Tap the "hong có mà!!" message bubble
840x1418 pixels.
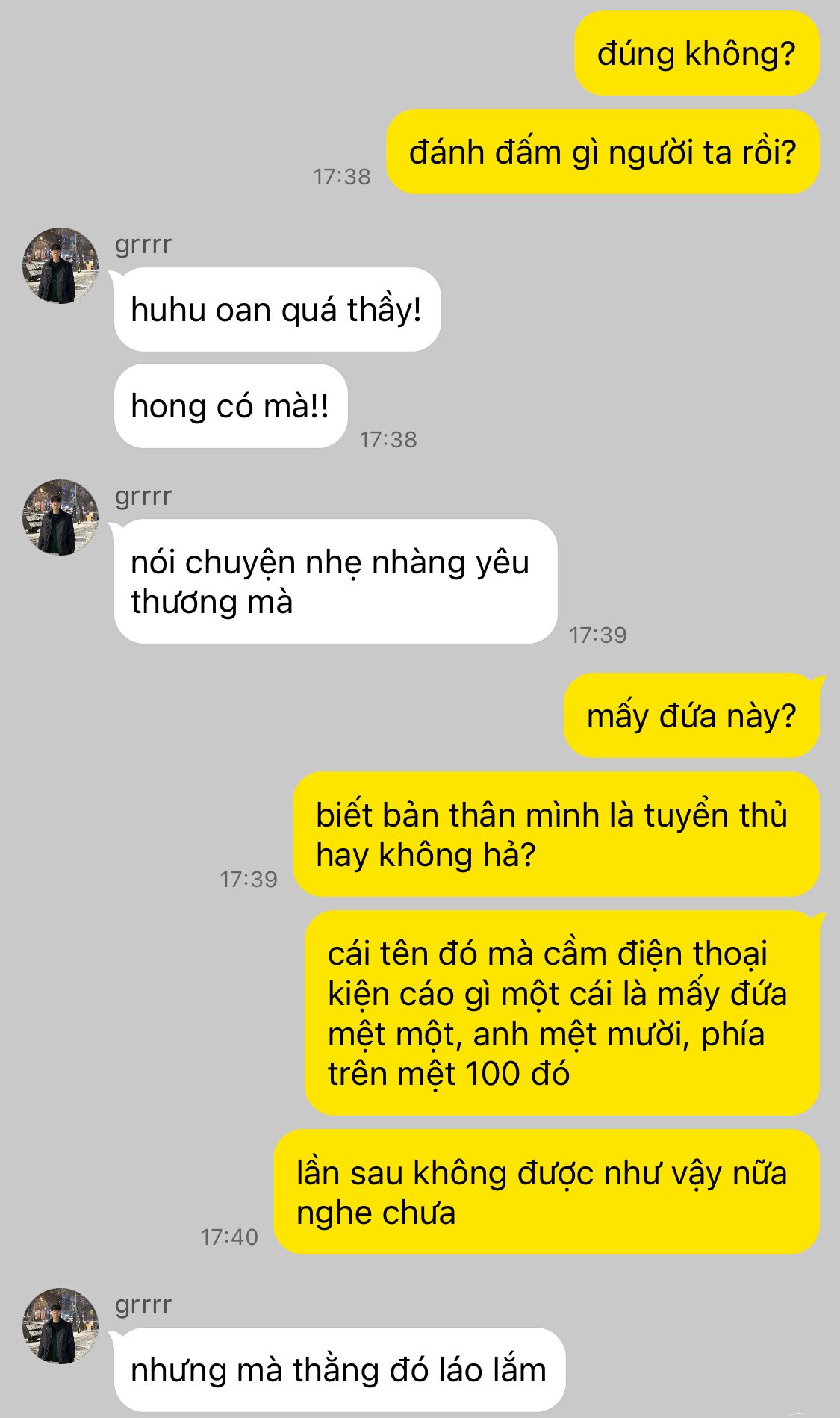pyautogui.click(x=231, y=406)
